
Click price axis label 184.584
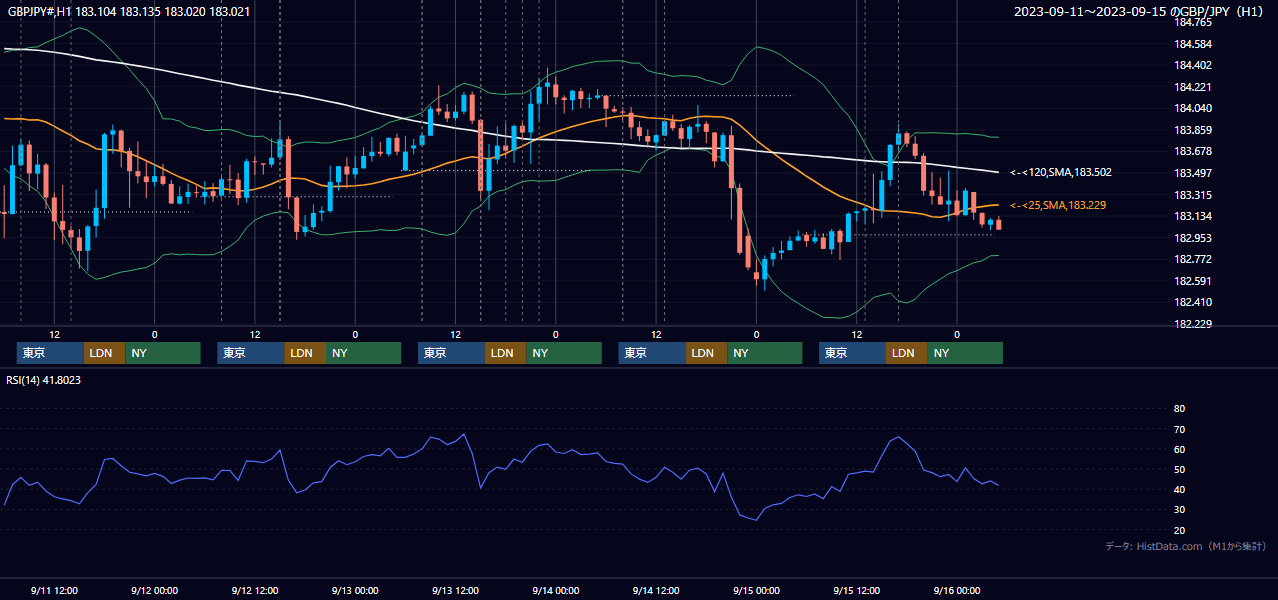pos(1193,44)
